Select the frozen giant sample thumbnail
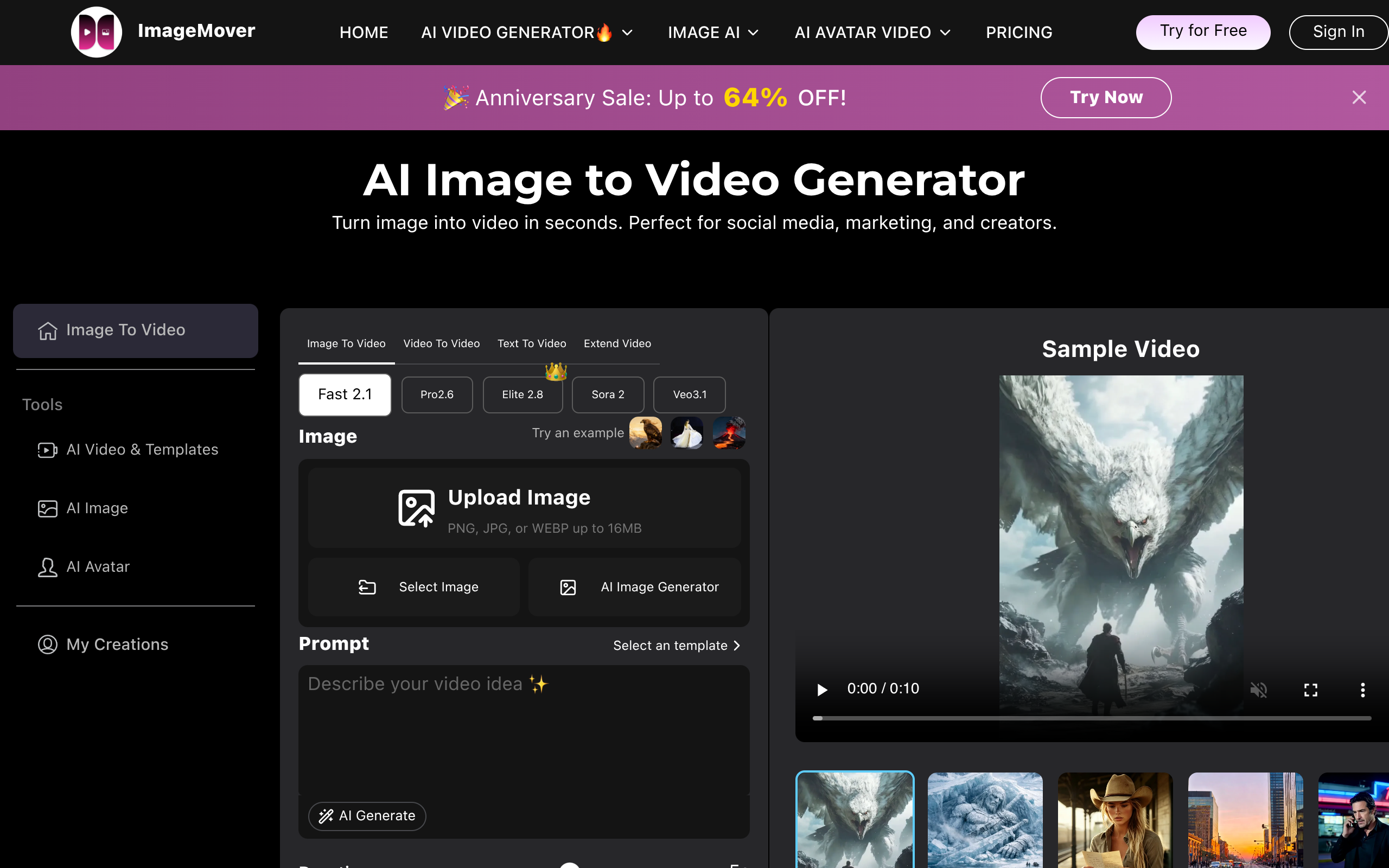 [985, 820]
